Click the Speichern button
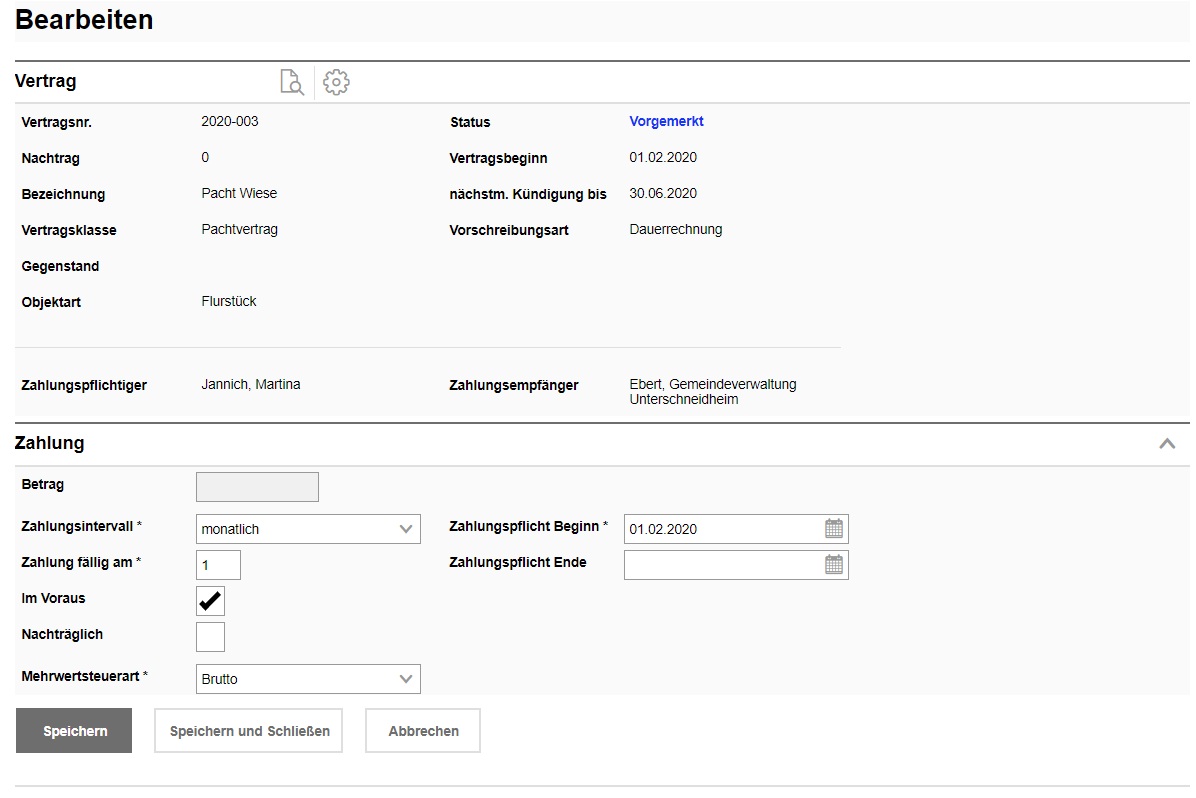Screen dimensions: 1196x798 74,731
